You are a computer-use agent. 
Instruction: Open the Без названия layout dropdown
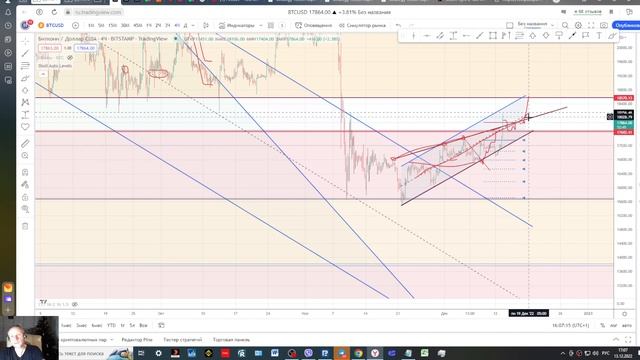552,25
